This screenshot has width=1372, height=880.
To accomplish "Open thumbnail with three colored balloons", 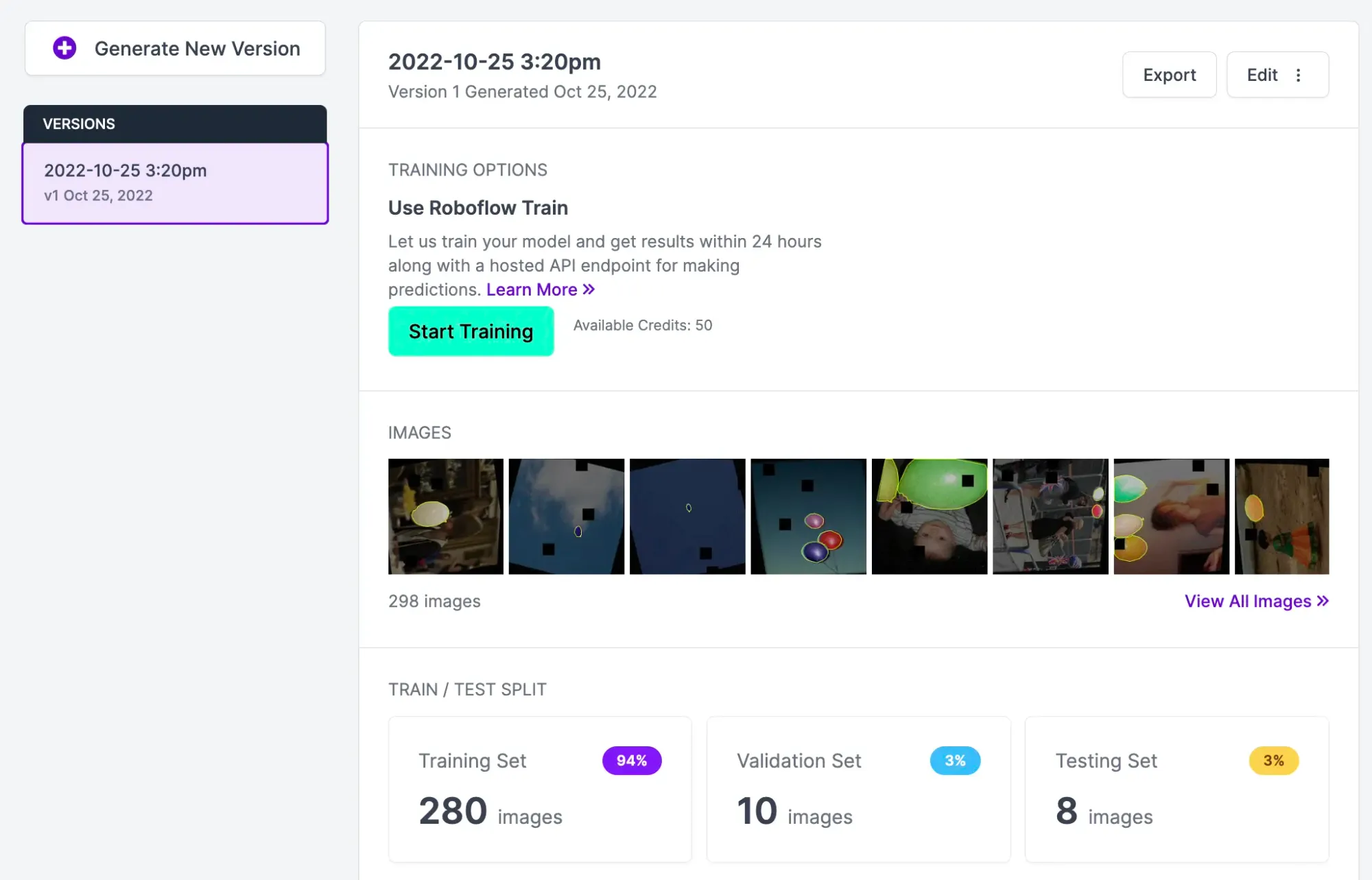I will click(x=808, y=516).
